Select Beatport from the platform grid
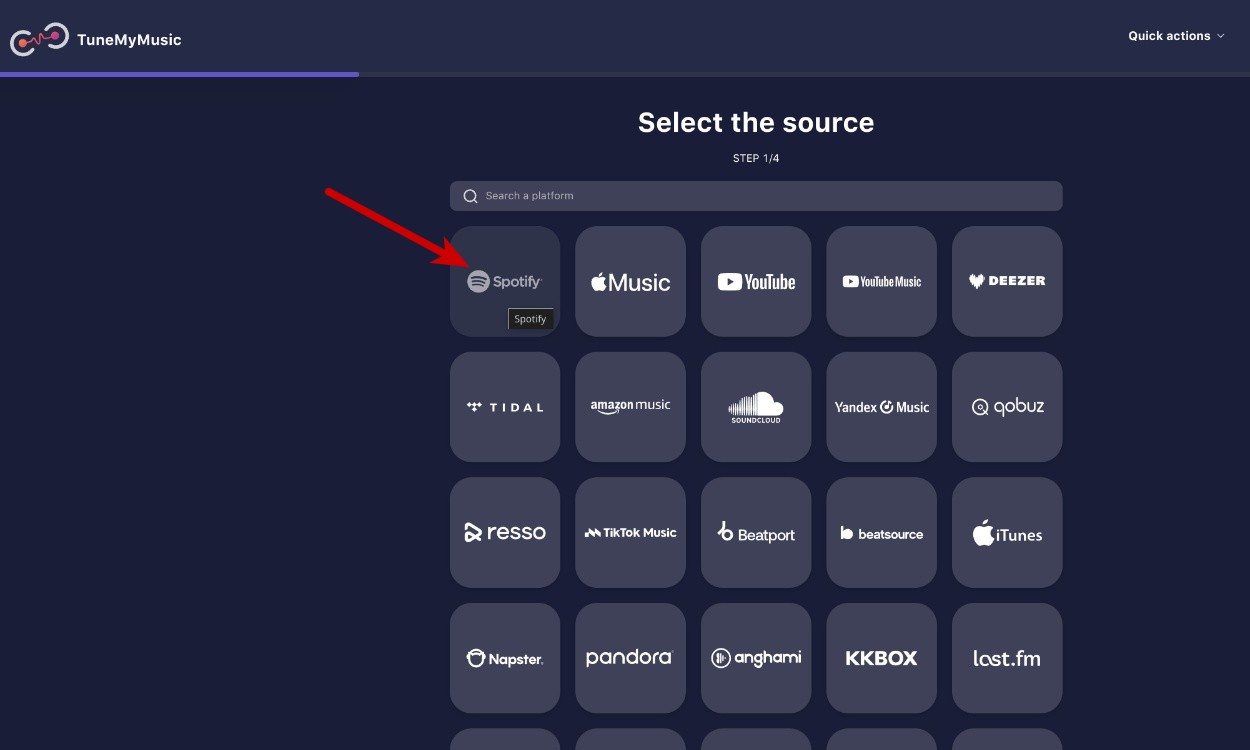Screen dimensions: 1250x750 tap(756, 532)
